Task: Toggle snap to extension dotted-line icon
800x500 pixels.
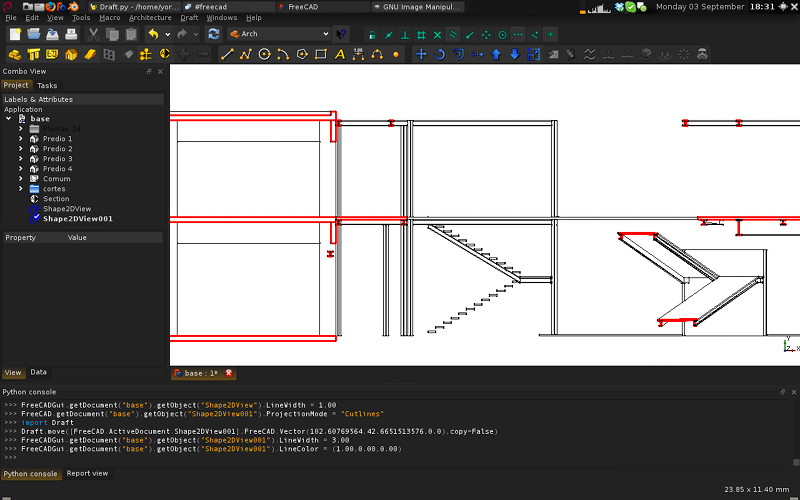Action: click(518, 35)
